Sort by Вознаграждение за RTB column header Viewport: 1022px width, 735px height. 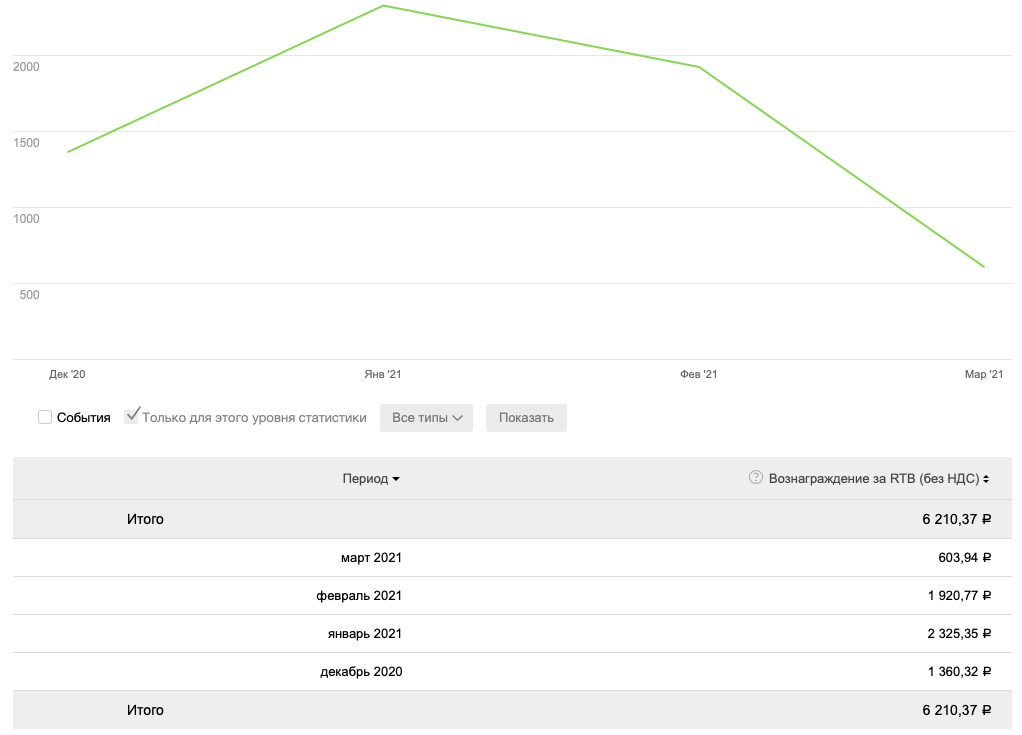(x=873, y=479)
